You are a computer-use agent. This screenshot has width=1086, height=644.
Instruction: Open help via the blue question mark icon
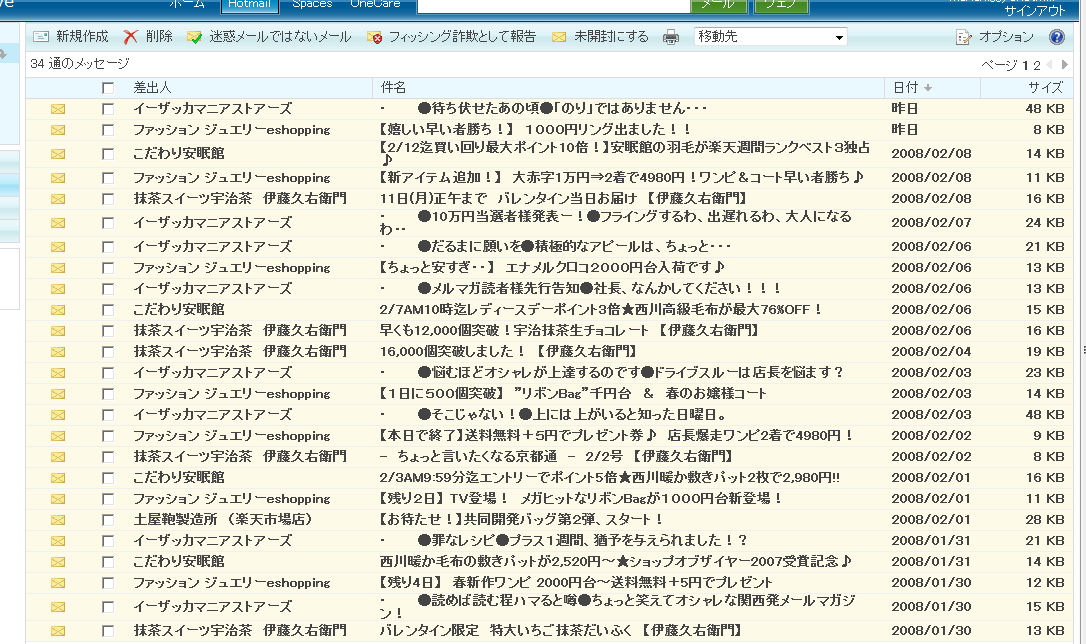point(1057,37)
